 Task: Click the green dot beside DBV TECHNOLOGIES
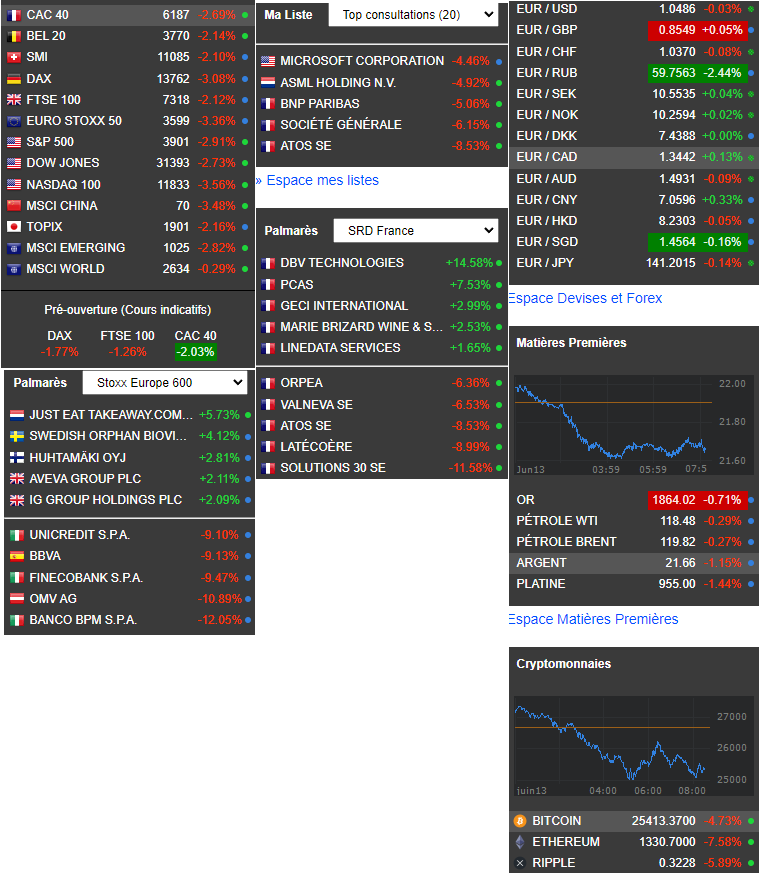(x=499, y=263)
